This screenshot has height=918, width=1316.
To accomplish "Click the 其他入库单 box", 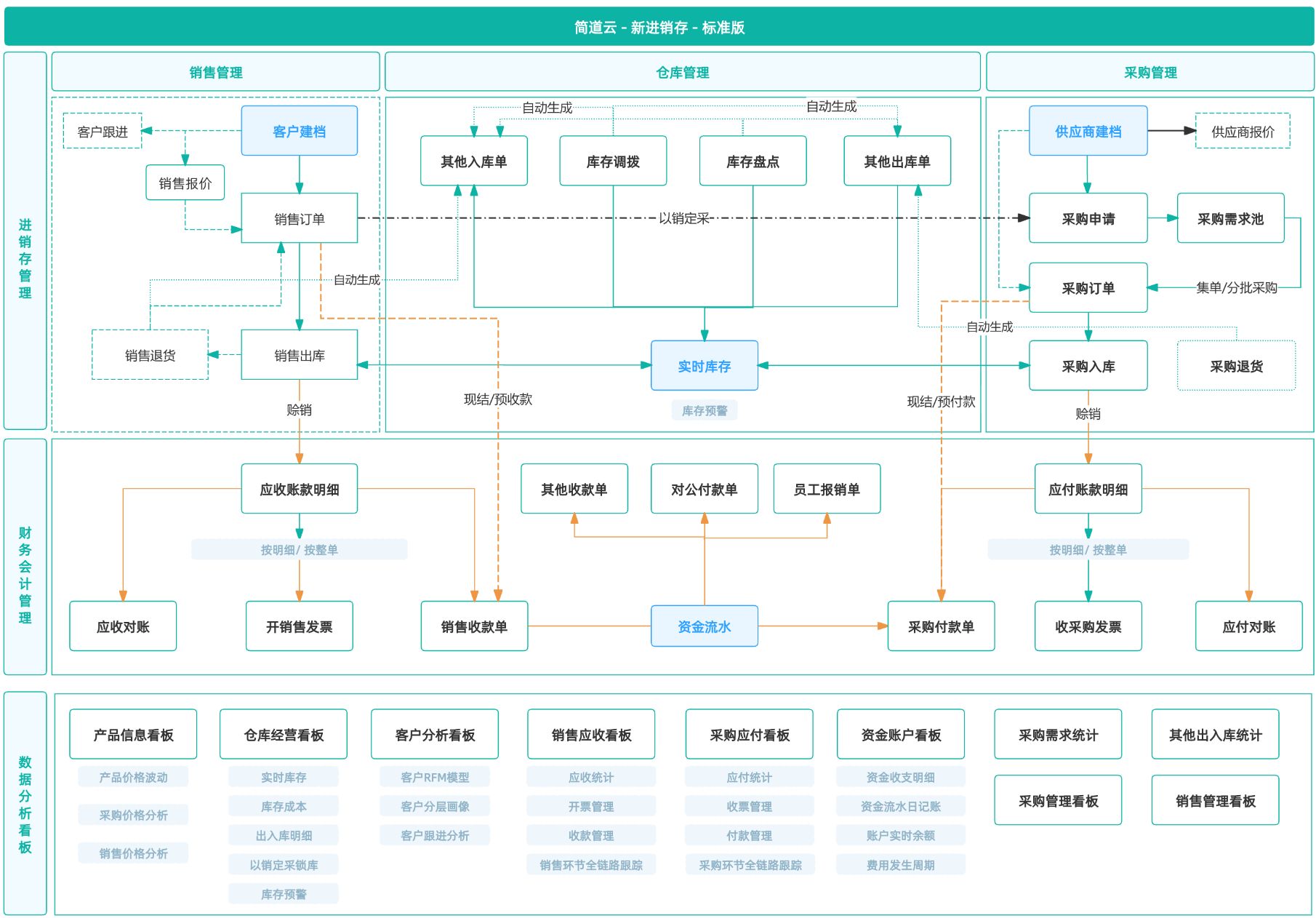I will pos(474,161).
